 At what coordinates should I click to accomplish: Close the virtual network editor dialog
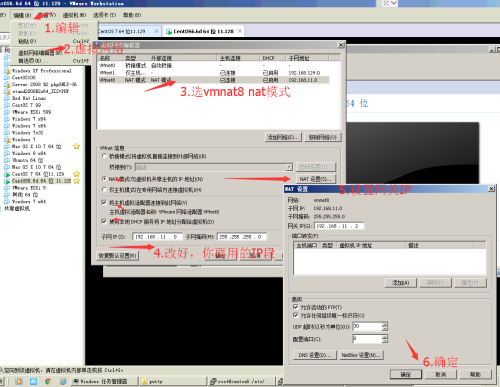click(x=341, y=45)
